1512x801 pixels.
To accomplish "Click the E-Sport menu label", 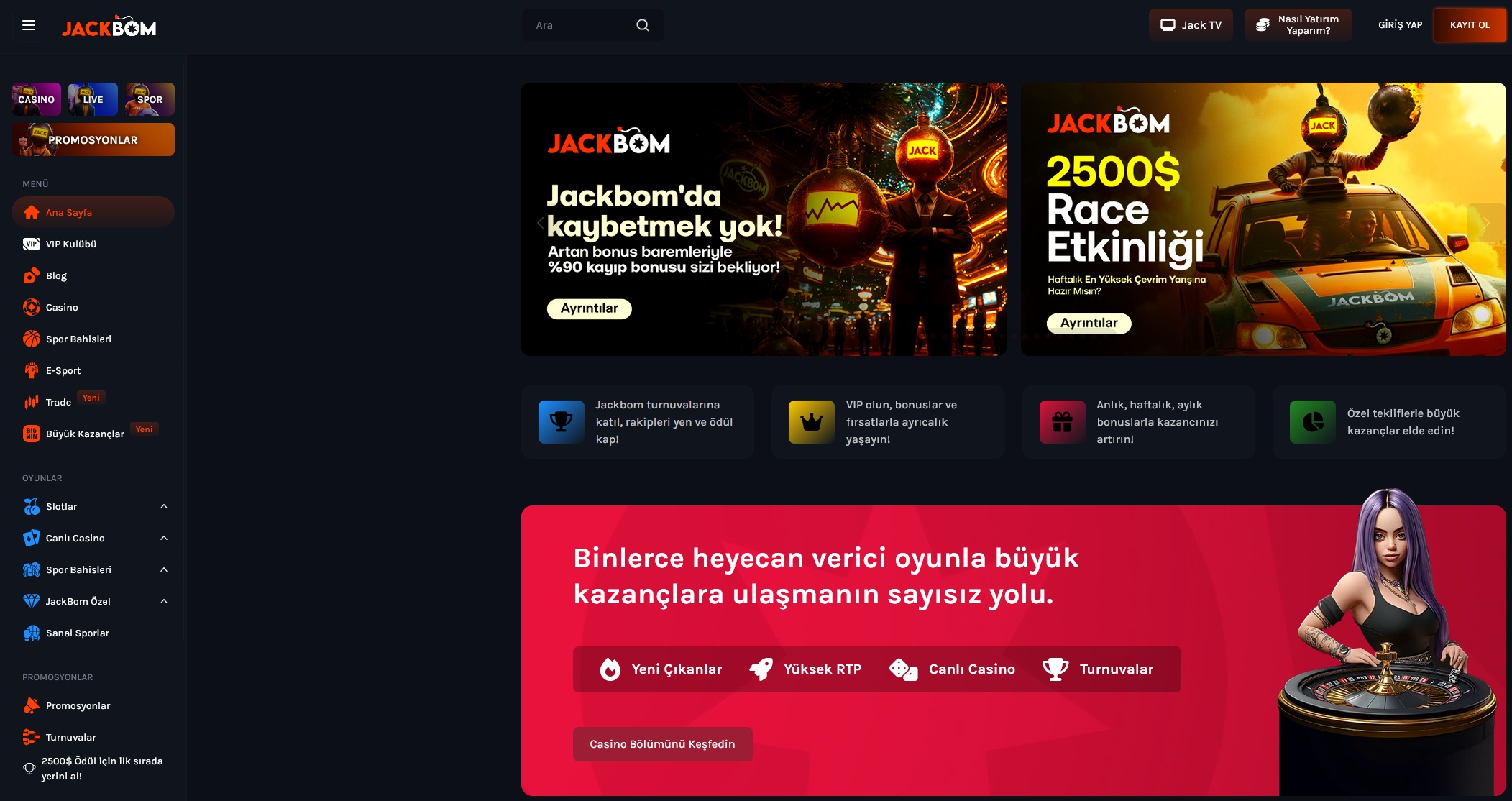I will pos(63,371).
